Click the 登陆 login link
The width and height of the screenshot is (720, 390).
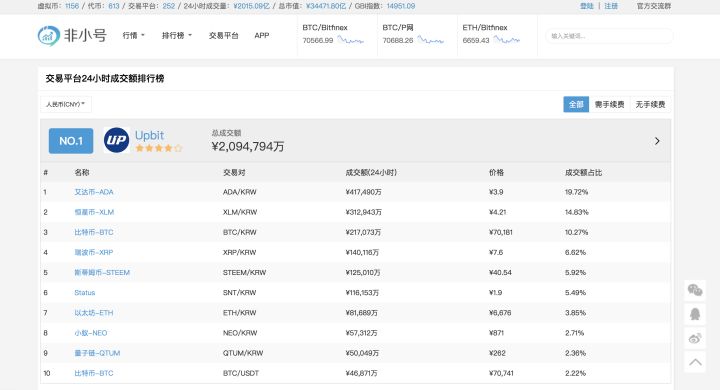coord(587,6)
